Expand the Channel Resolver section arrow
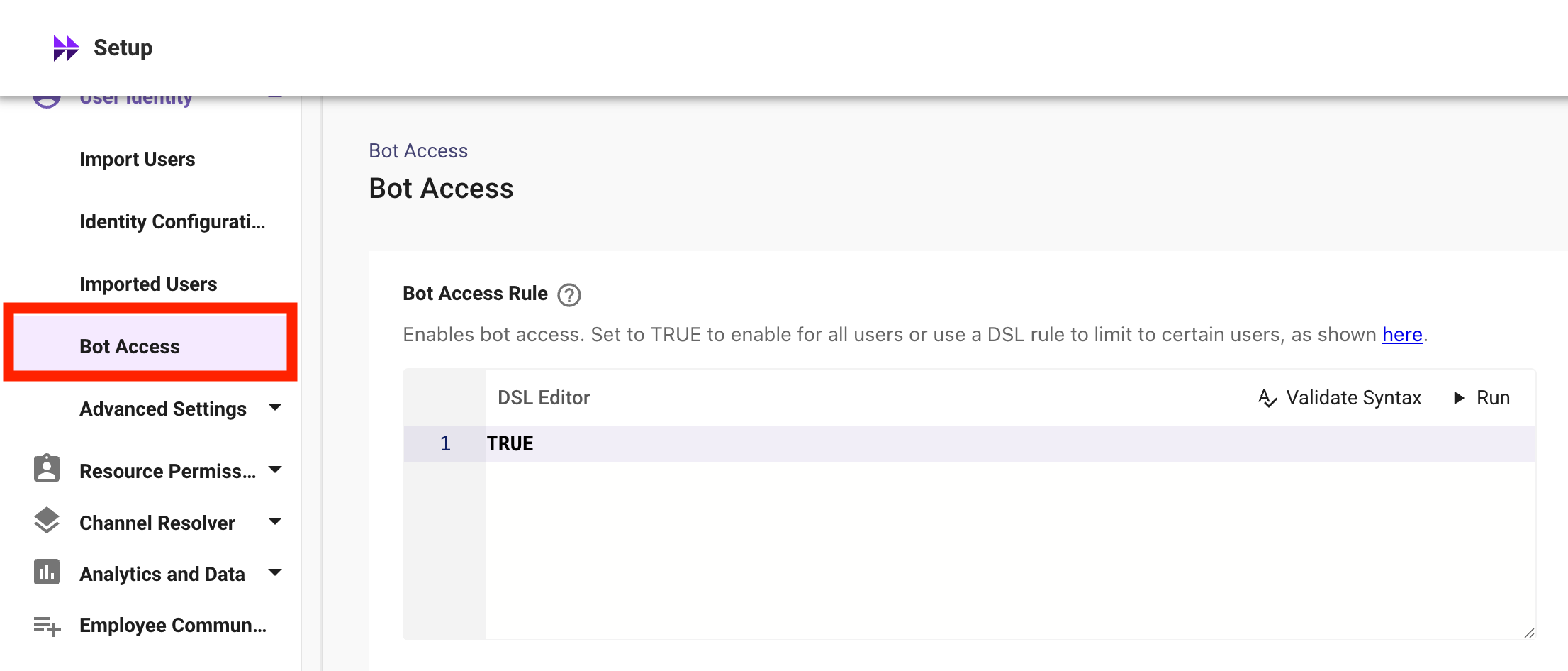The height and width of the screenshot is (671, 1568). [275, 521]
